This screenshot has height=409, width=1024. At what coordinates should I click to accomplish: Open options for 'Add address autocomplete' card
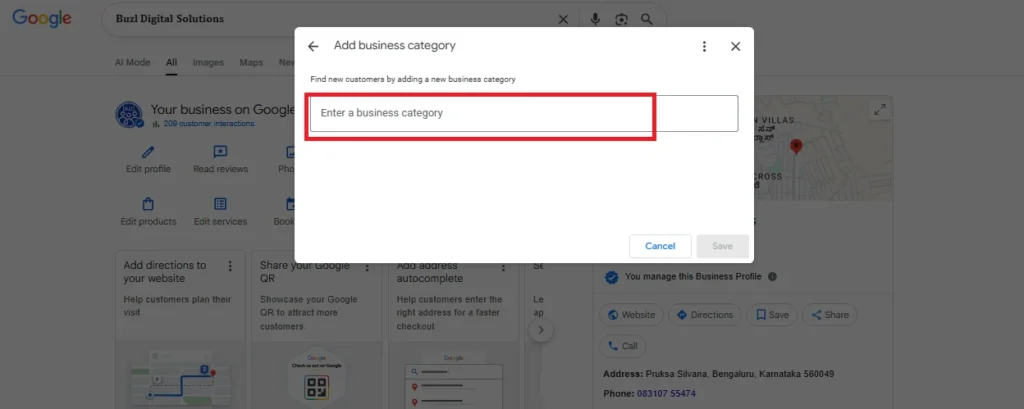(x=504, y=267)
